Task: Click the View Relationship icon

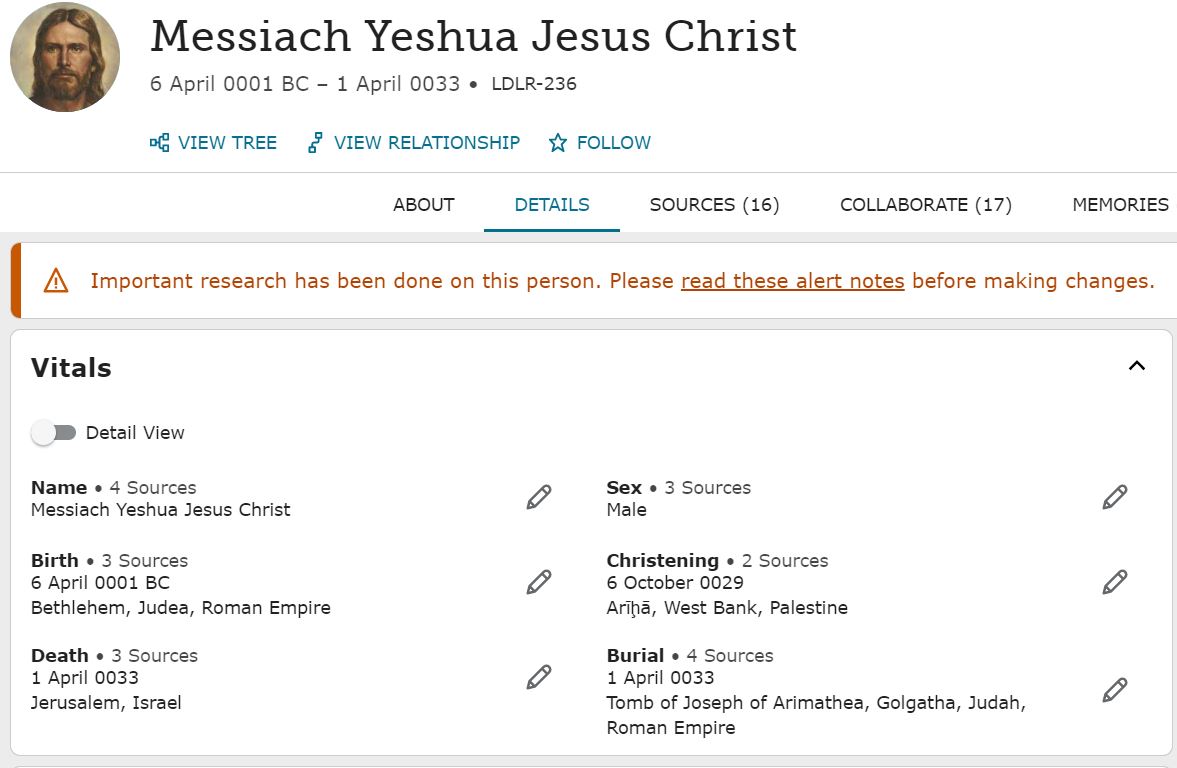Action: [x=315, y=143]
